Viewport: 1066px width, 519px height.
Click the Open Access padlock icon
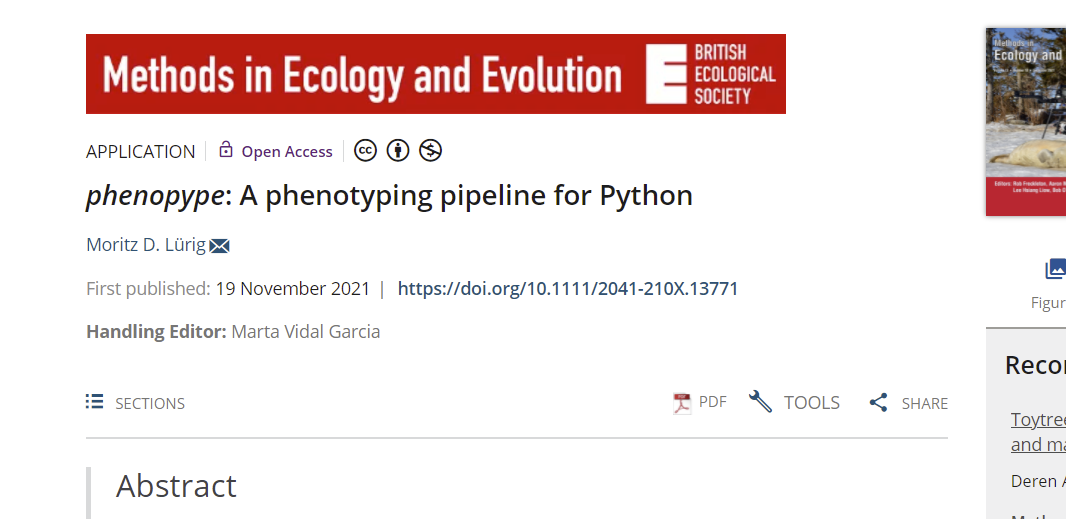[x=226, y=150]
